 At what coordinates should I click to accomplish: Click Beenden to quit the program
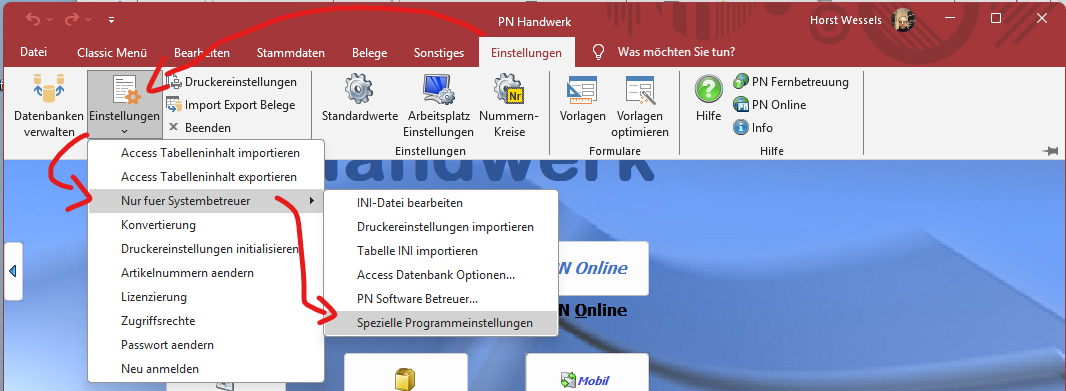pyautogui.click(x=200, y=128)
